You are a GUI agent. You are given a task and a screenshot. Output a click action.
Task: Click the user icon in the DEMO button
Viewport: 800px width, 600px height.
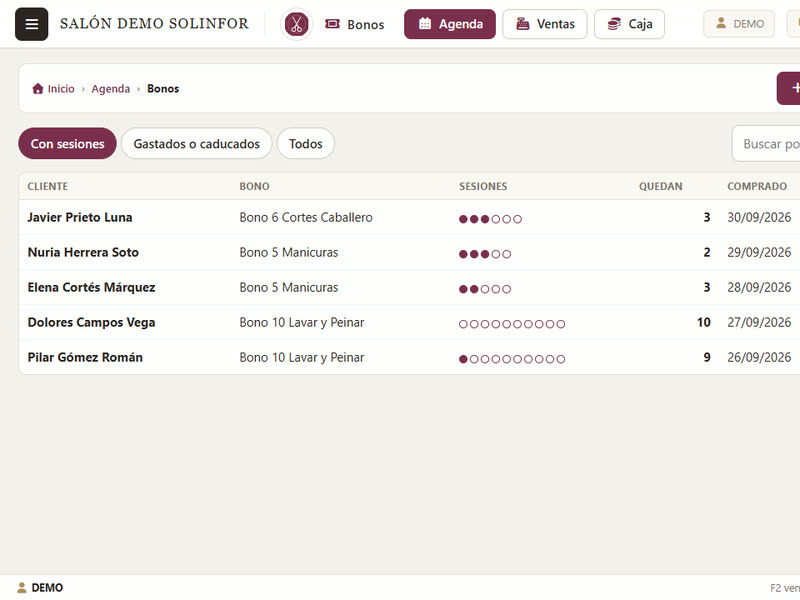(x=721, y=23)
